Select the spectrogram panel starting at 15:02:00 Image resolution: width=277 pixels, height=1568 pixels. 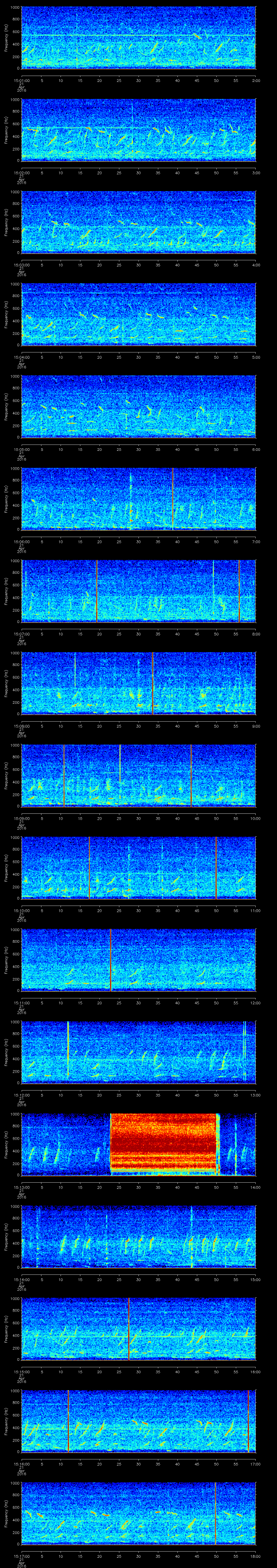click(139, 130)
